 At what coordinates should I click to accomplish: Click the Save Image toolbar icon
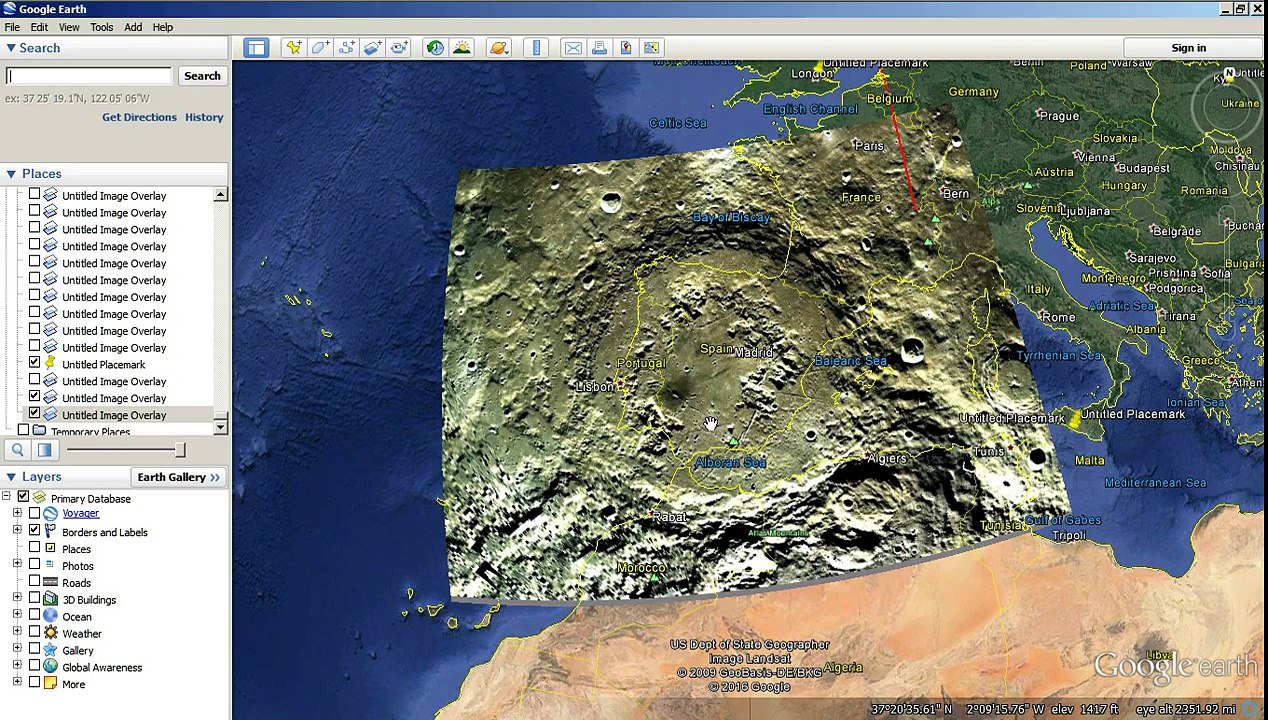625,48
